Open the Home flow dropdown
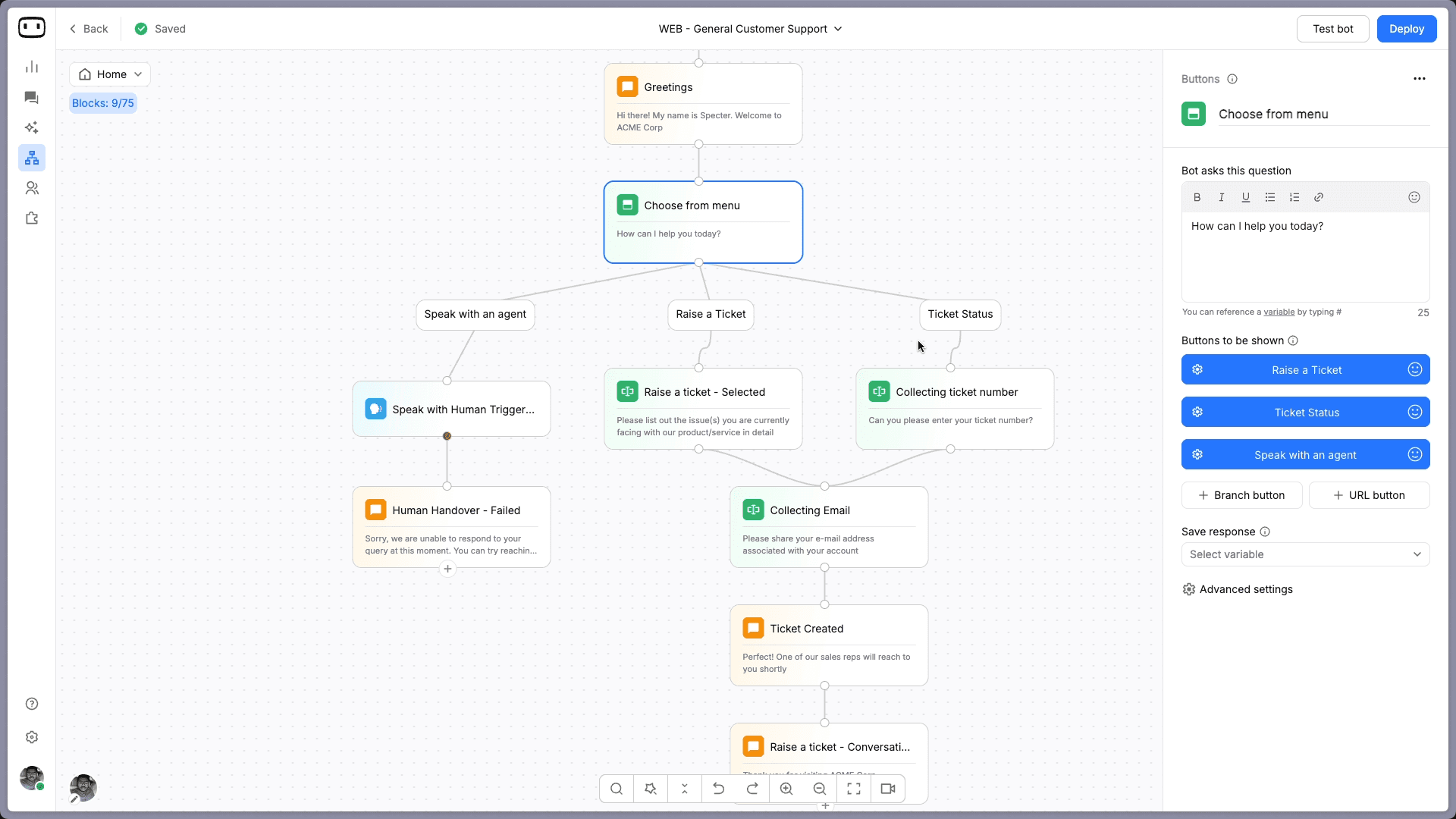Image resolution: width=1456 pixels, height=819 pixels. (x=111, y=74)
